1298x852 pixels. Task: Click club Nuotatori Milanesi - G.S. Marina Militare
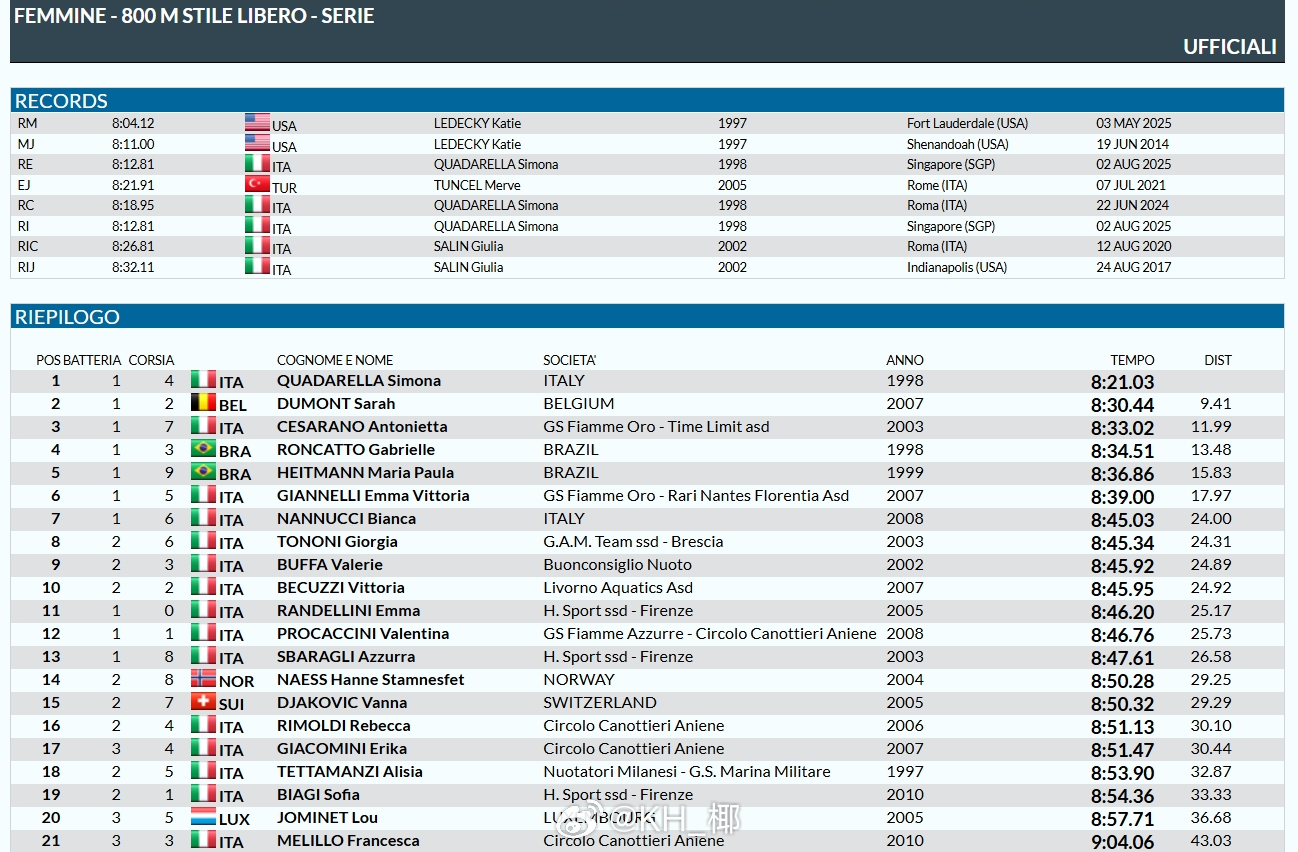(687, 771)
